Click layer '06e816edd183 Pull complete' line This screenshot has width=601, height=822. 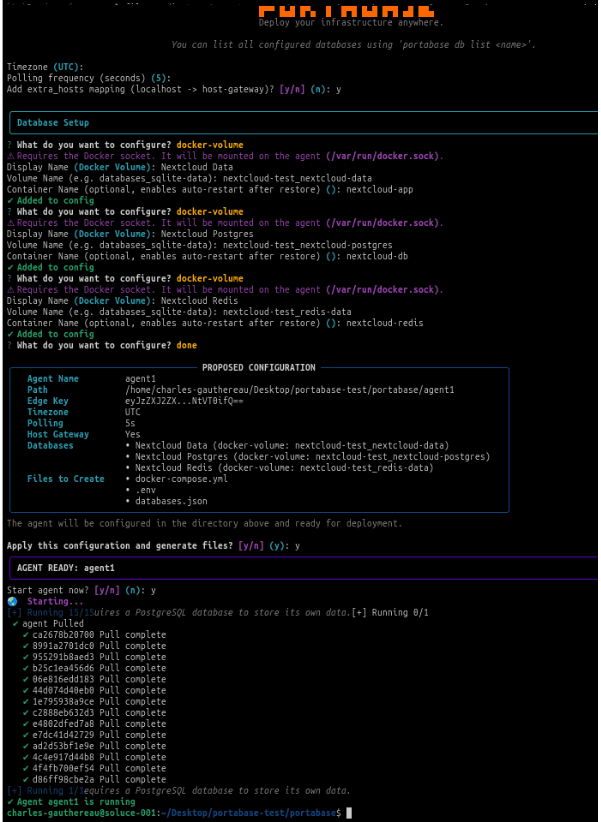tap(94, 679)
